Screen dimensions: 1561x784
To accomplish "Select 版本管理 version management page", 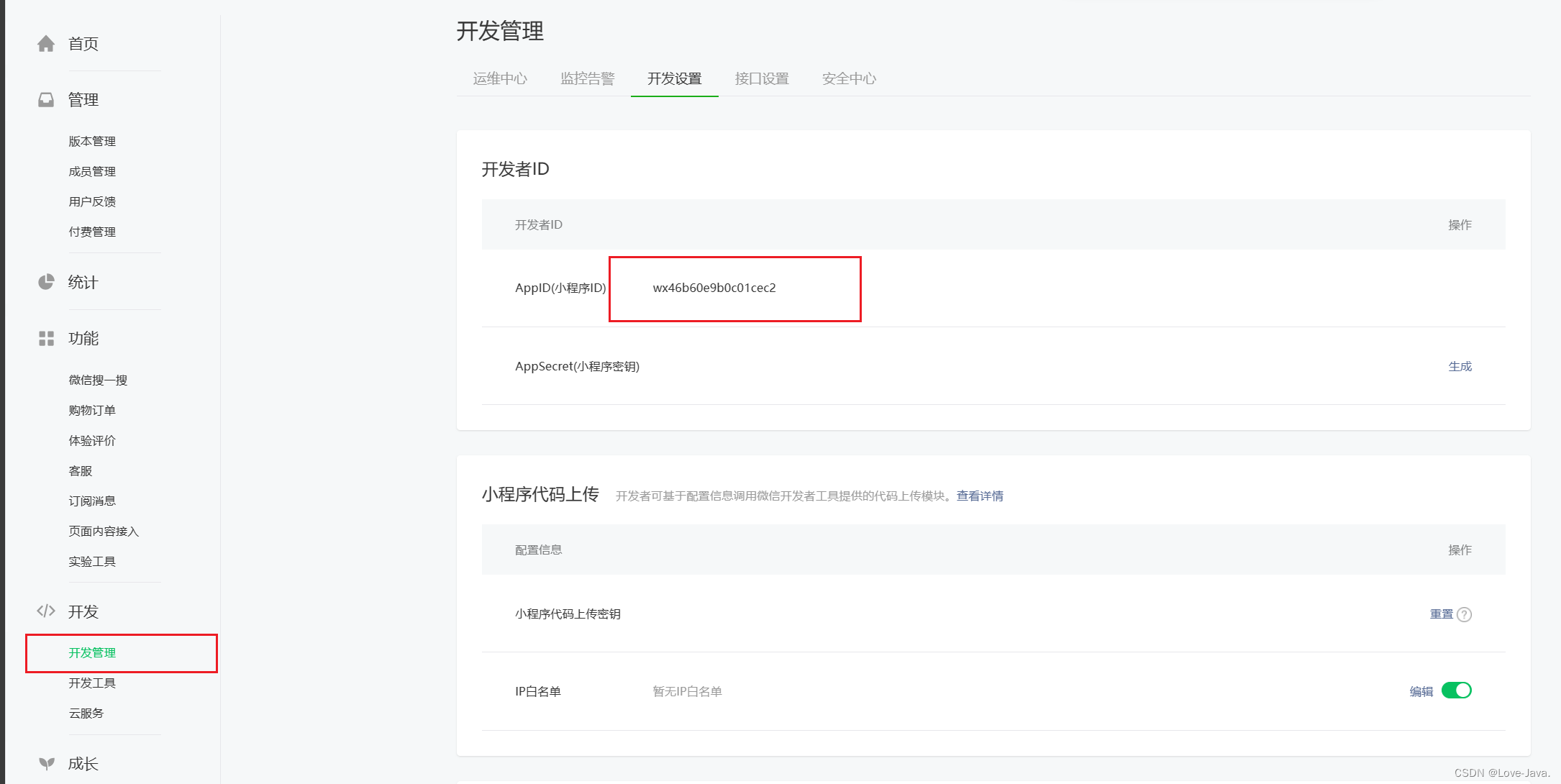I will point(93,140).
